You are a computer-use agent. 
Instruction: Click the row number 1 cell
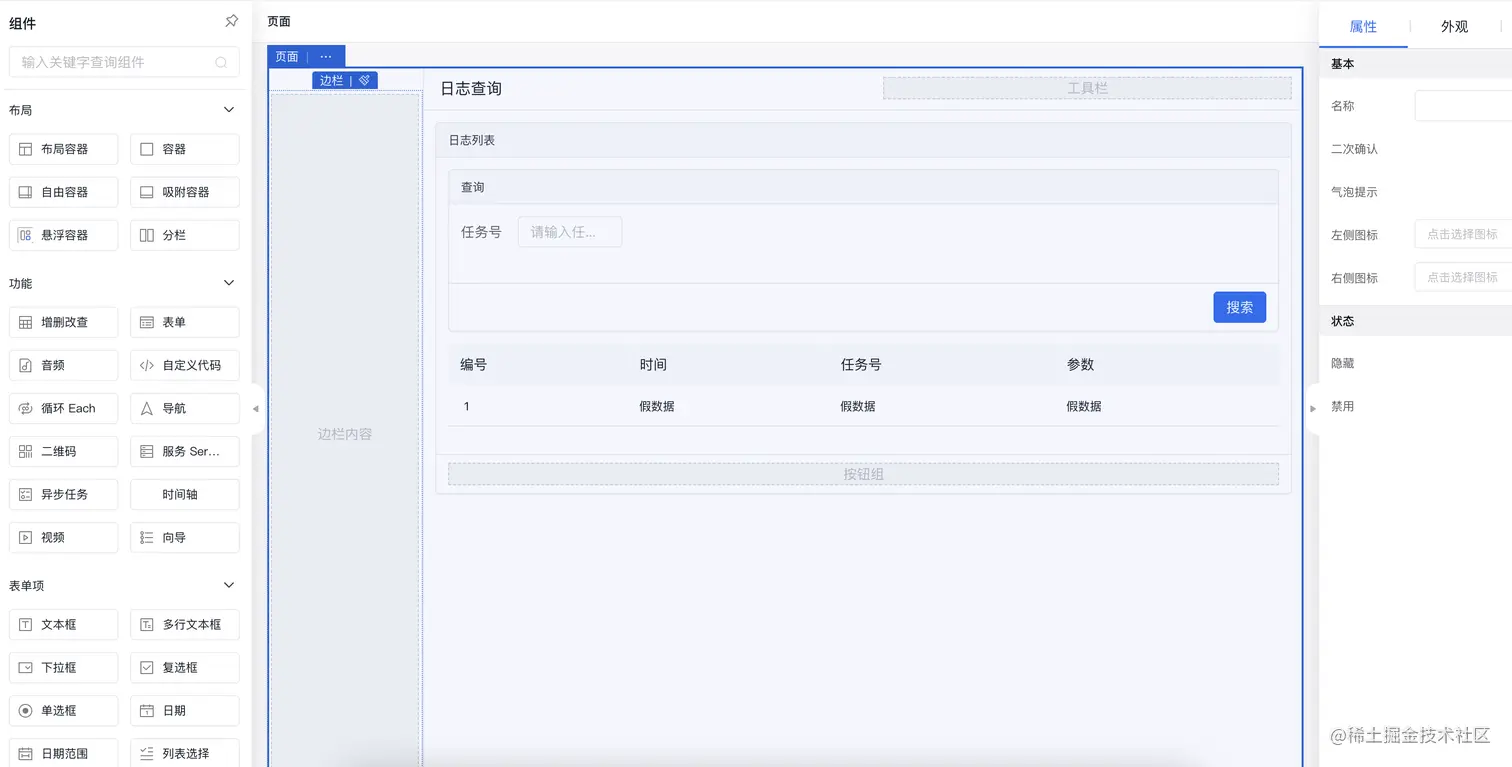point(466,406)
